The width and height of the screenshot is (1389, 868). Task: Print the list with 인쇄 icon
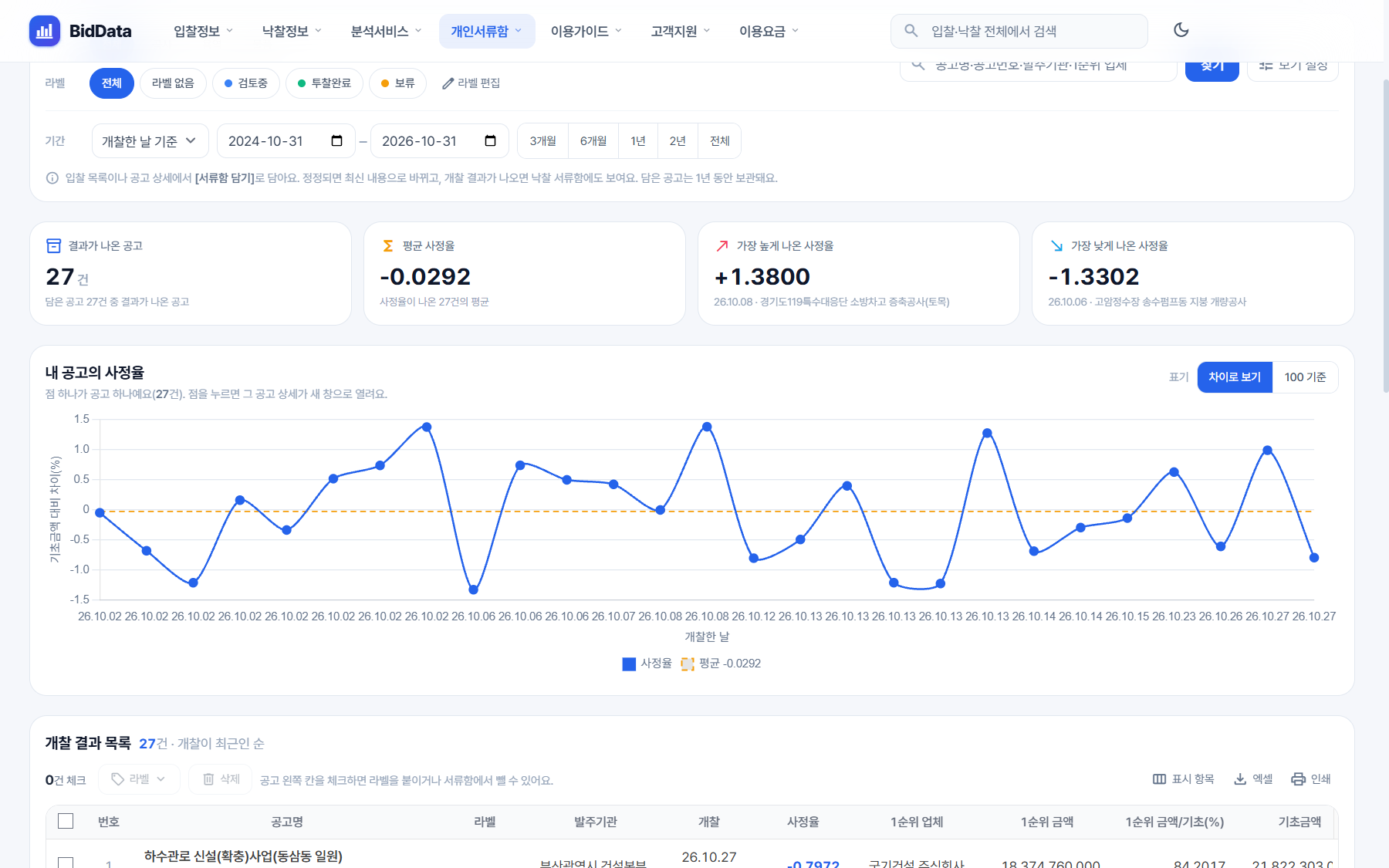[x=1299, y=779]
